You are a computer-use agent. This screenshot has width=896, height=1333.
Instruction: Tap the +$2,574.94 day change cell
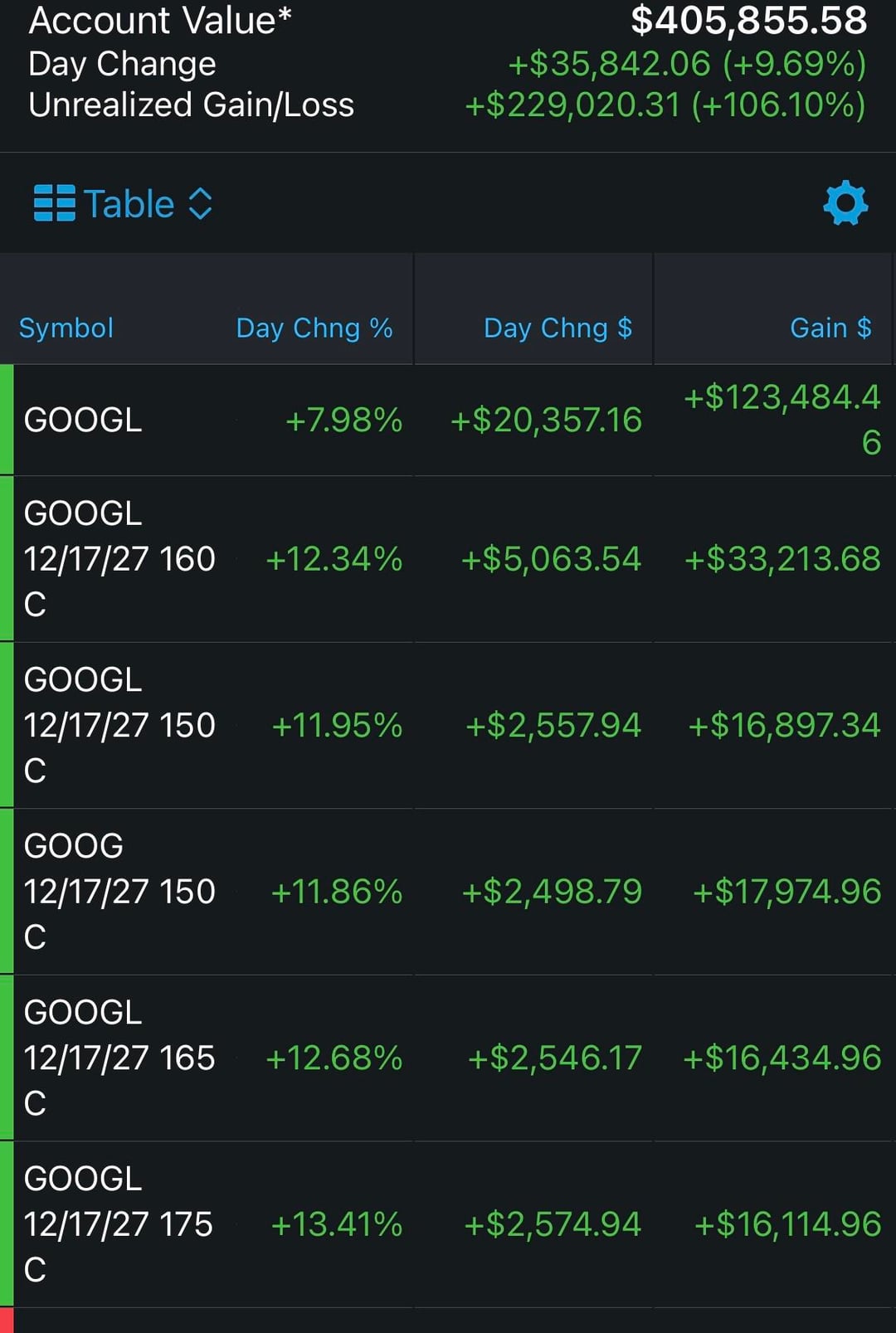point(553,1224)
